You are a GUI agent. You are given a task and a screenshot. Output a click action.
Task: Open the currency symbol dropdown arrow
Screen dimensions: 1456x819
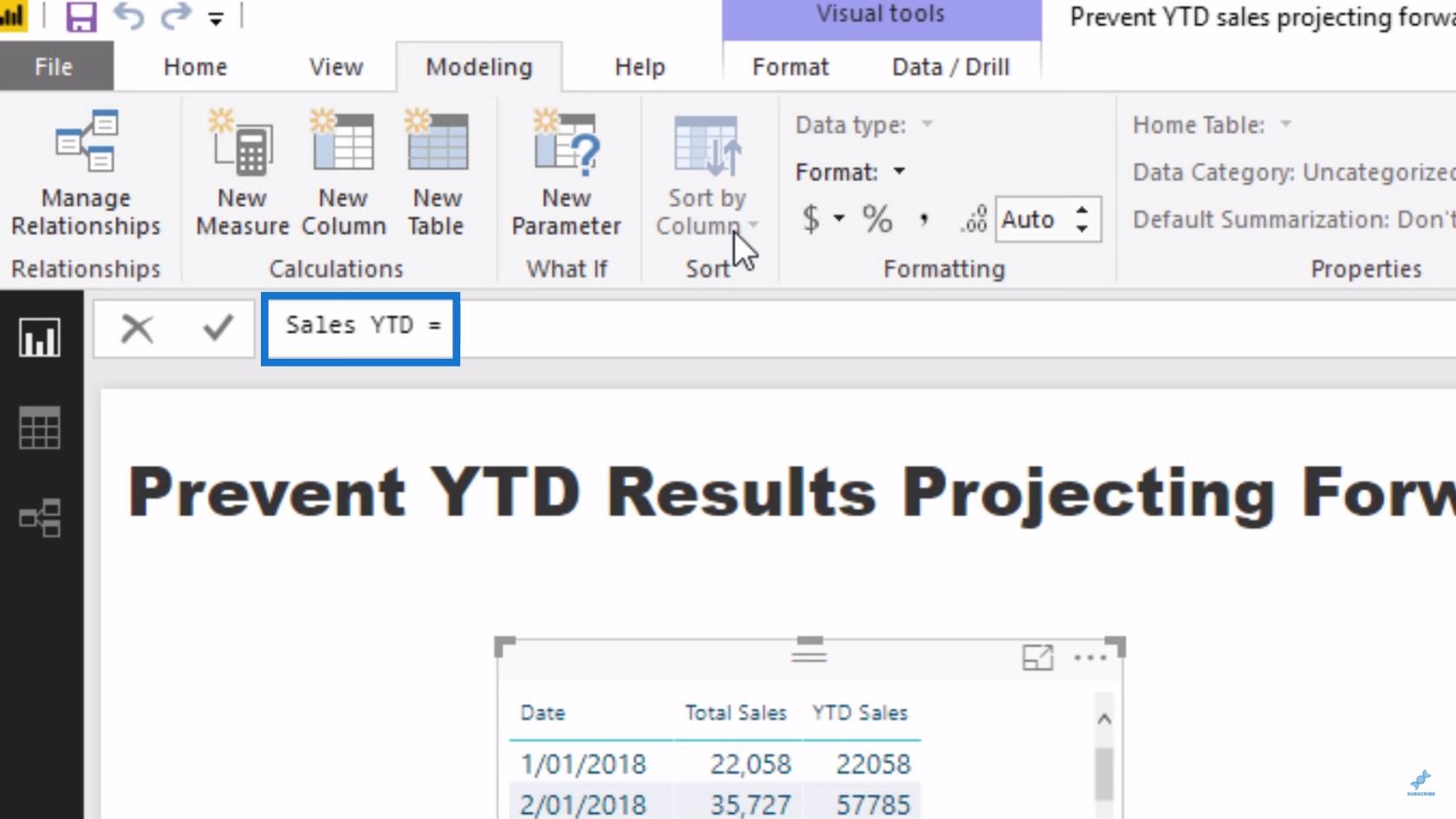(839, 218)
